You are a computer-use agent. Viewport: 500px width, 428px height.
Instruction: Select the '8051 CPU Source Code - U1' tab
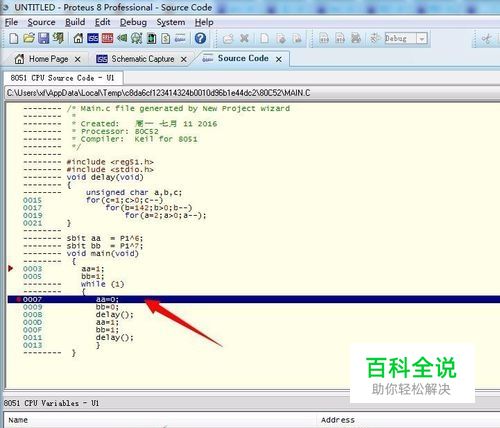[63, 78]
